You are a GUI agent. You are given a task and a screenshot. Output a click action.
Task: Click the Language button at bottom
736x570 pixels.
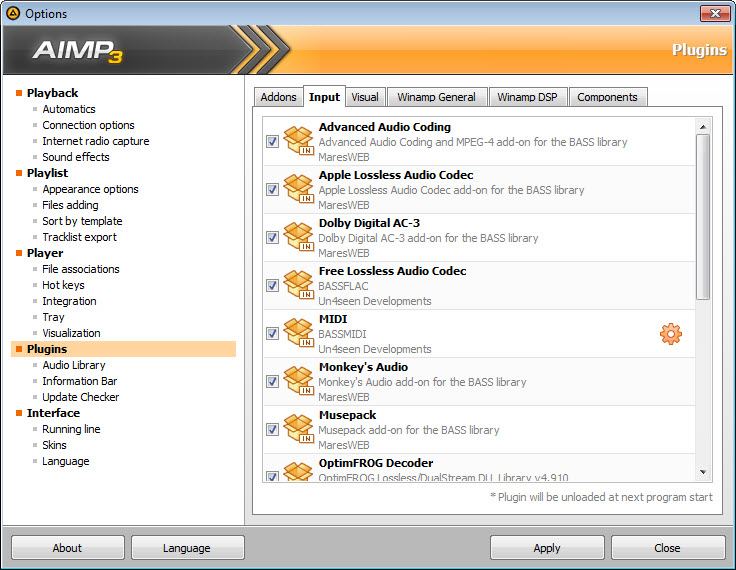click(187, 547)
